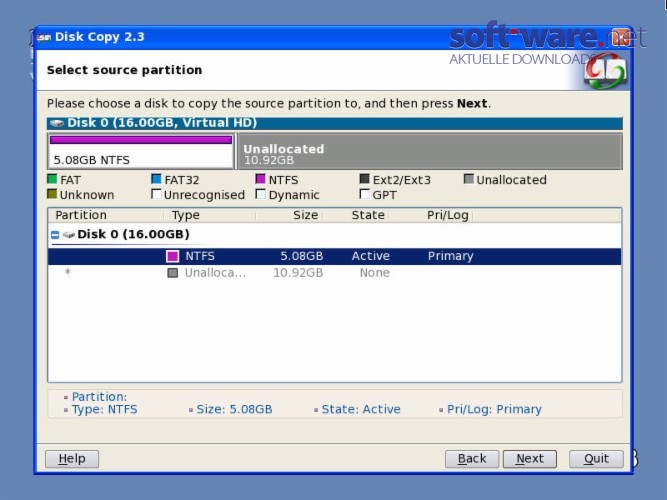Click the Disk Copy title bar icon
Screen dimensions: 667x500
coord(44,37)
